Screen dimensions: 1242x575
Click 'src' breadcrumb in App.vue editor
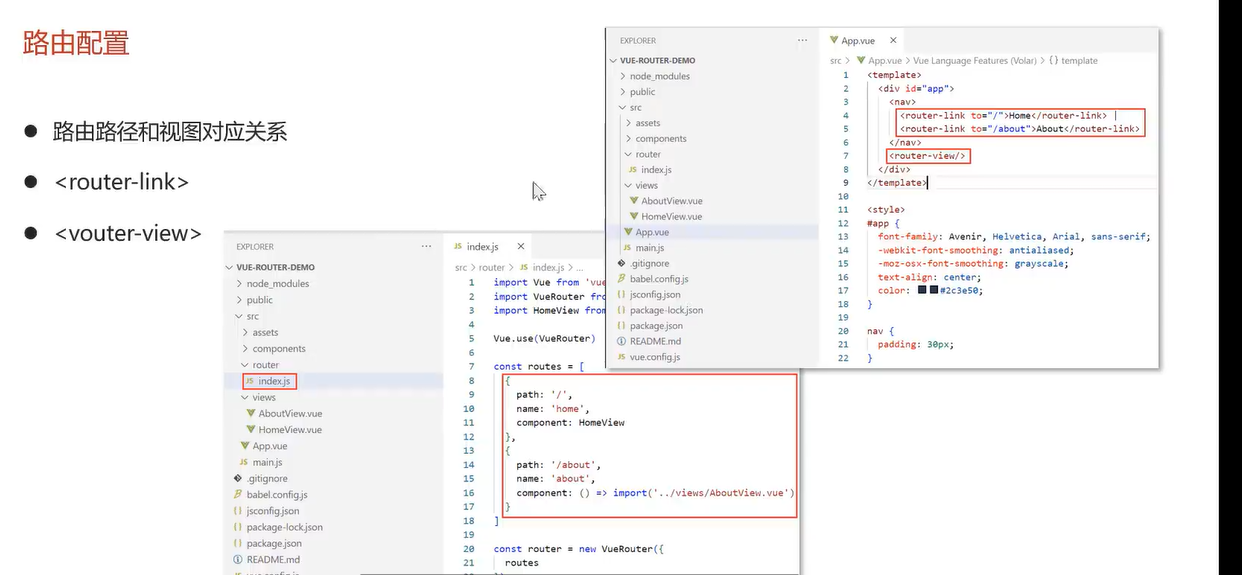point(836,60)
